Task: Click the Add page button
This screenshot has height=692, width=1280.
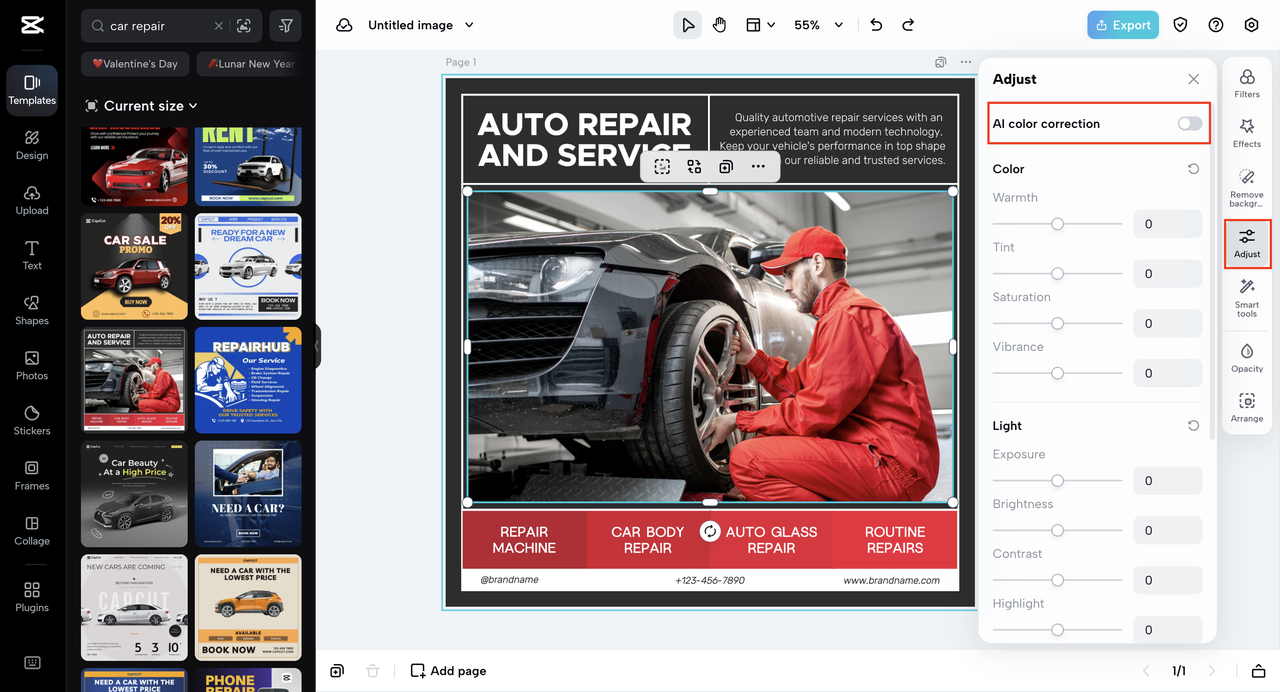Action: pos(449,671)
